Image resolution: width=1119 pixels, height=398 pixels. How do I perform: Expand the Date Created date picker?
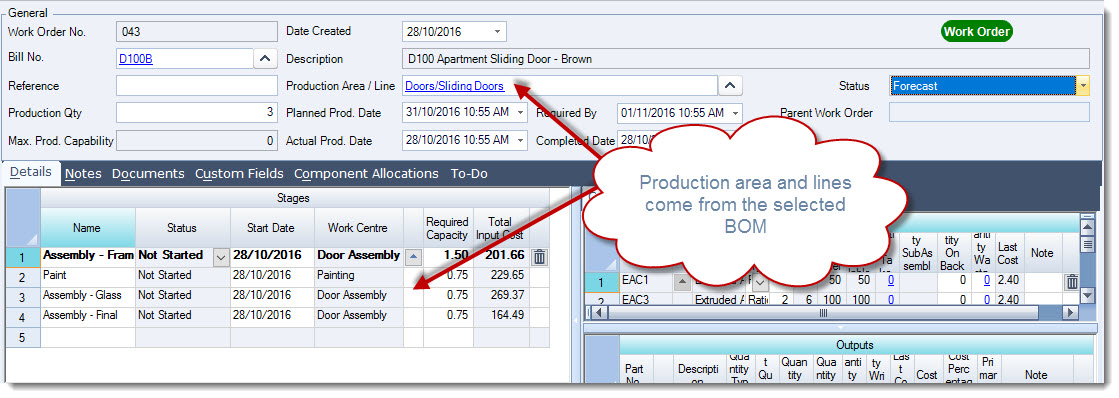tap(497, 32)
